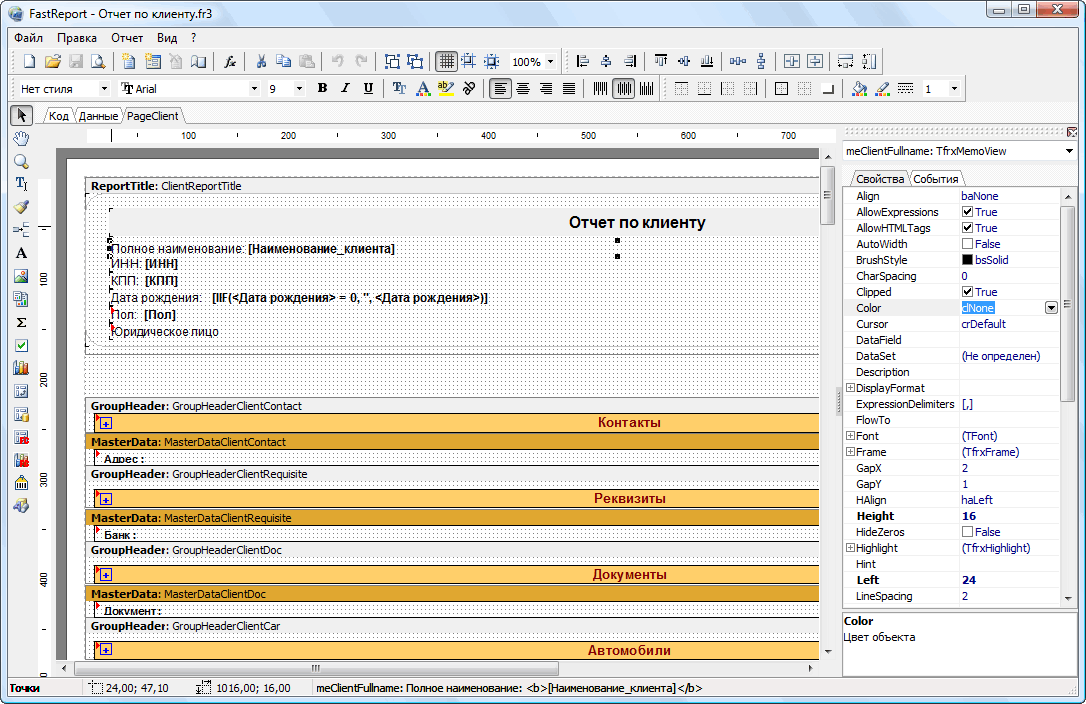
Task: Insert a Checkbox object
Action: click(x=21, y=345)
